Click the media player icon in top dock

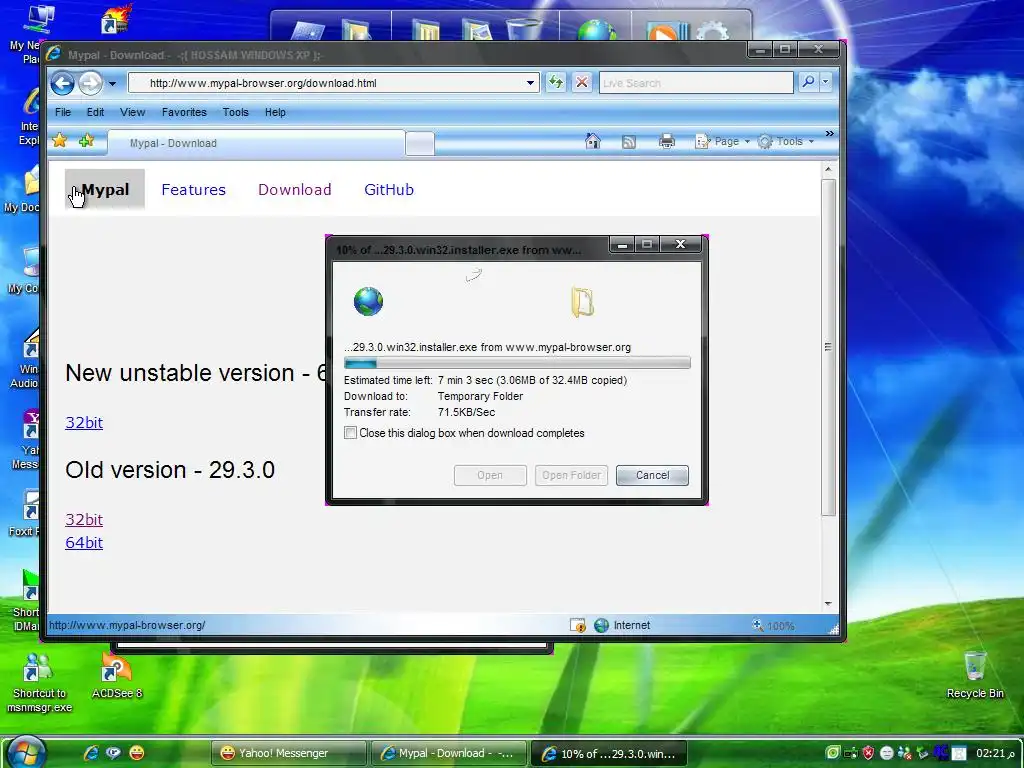[666, 31]
